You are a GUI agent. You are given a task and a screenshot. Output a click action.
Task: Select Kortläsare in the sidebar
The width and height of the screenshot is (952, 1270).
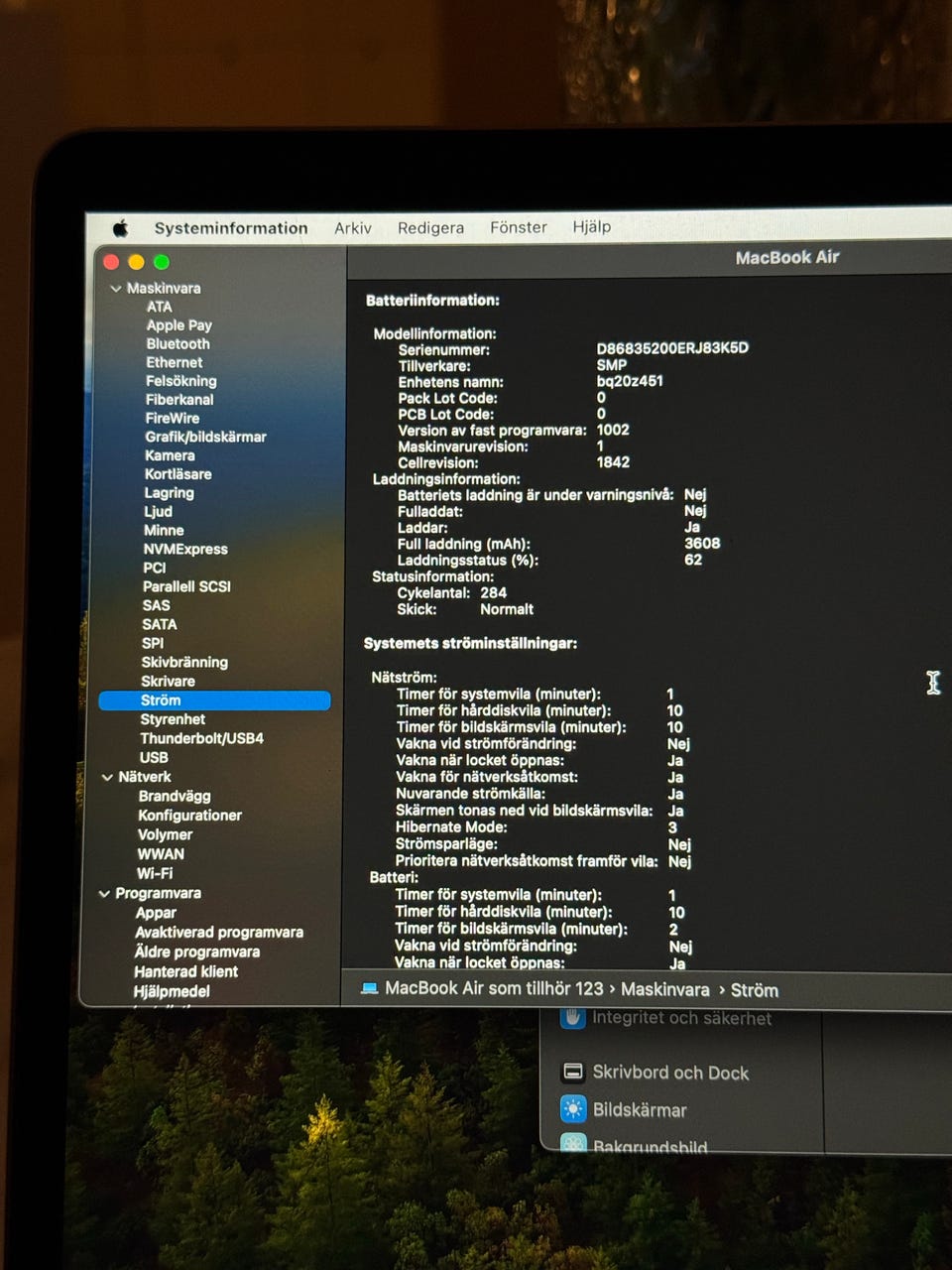178,474
